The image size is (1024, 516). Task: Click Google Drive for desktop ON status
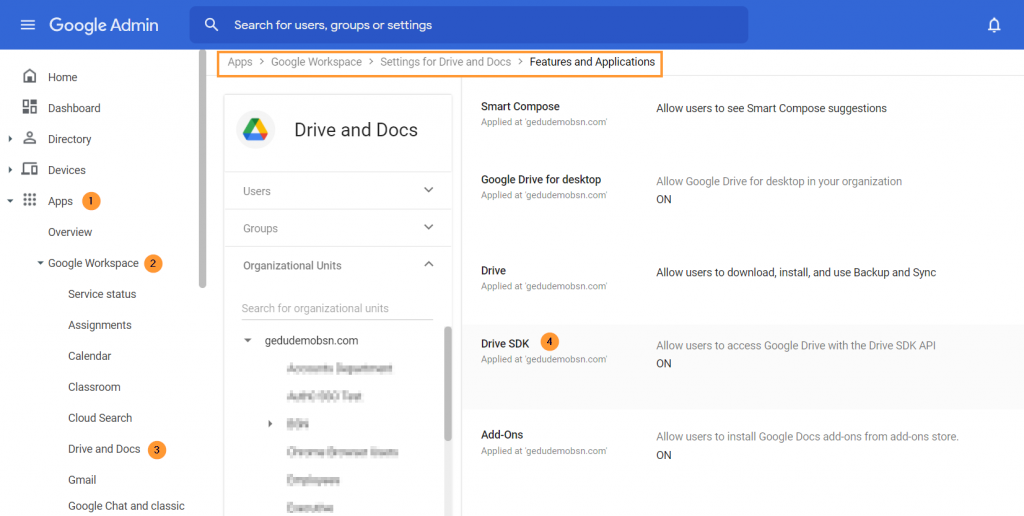click(664, 200)
